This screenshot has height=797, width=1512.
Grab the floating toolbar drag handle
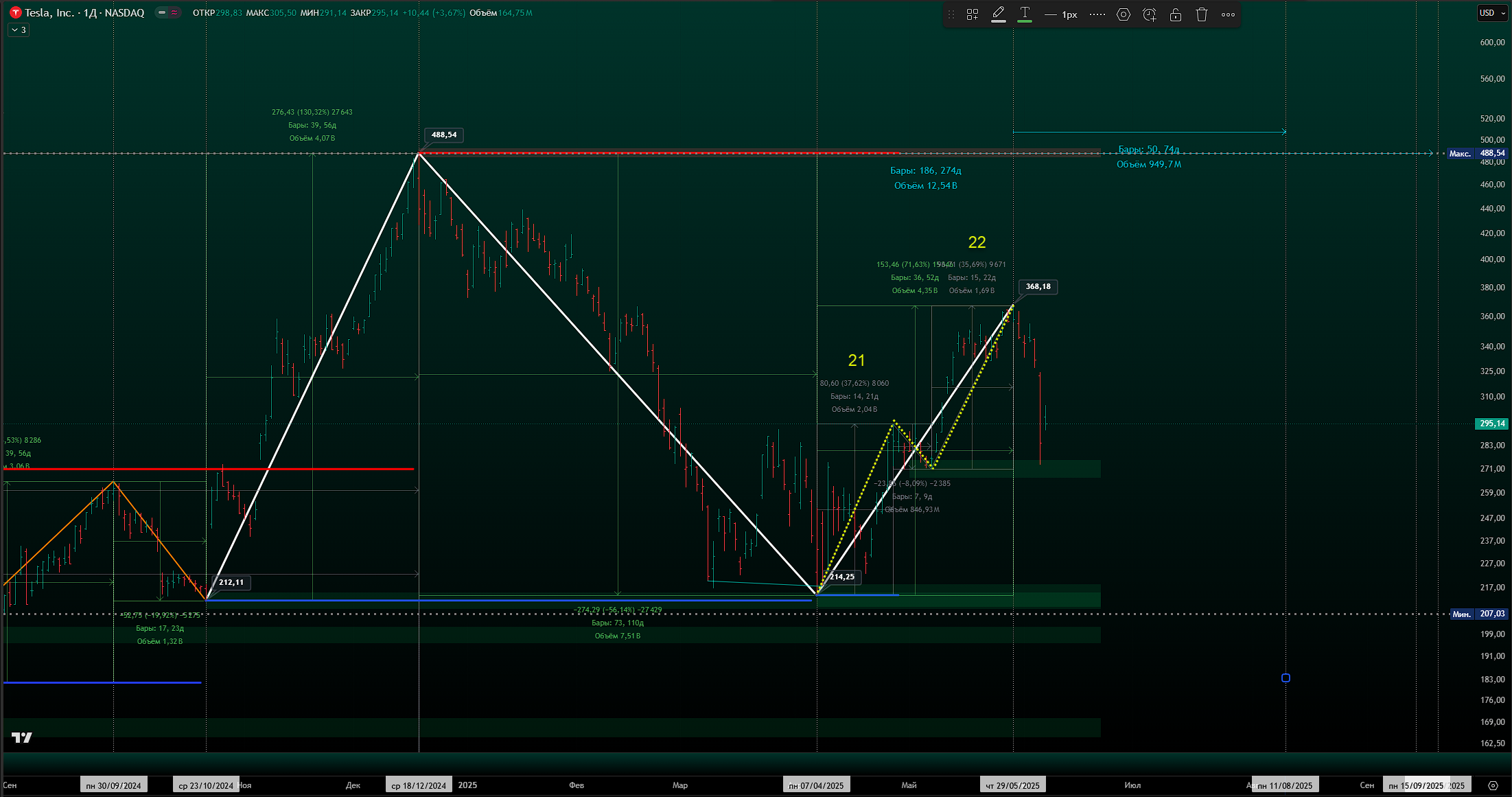[951, 14]
